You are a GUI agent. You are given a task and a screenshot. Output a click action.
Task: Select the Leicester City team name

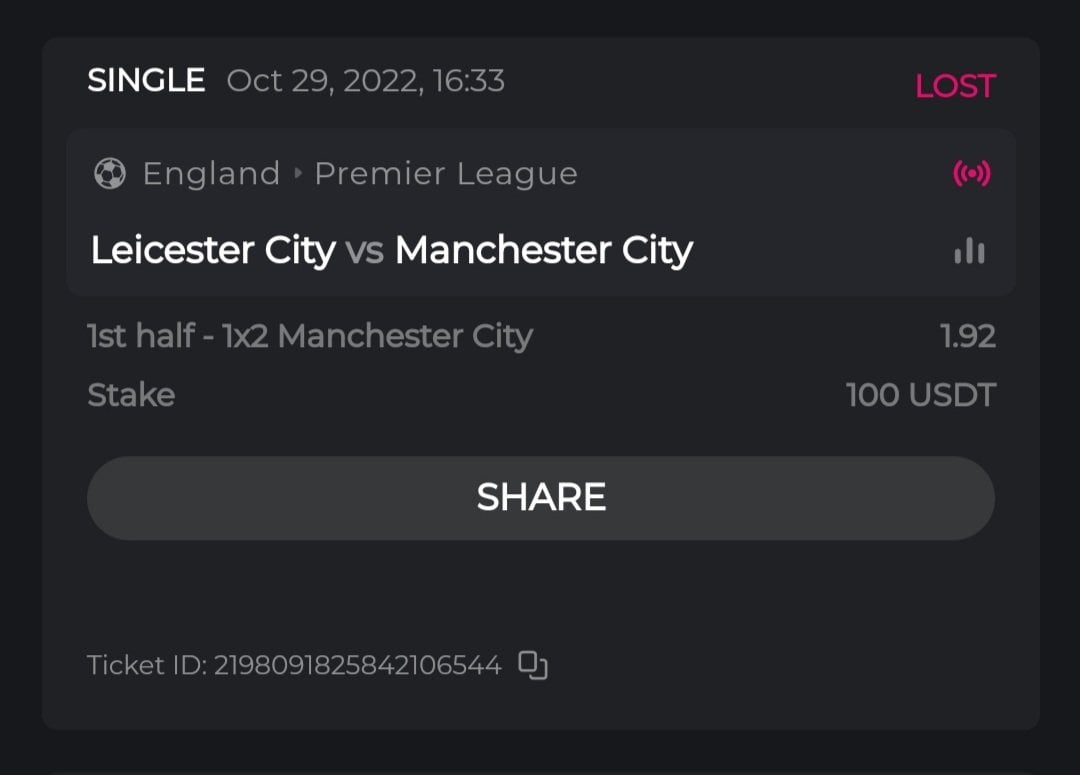click(x=213, y=250)
